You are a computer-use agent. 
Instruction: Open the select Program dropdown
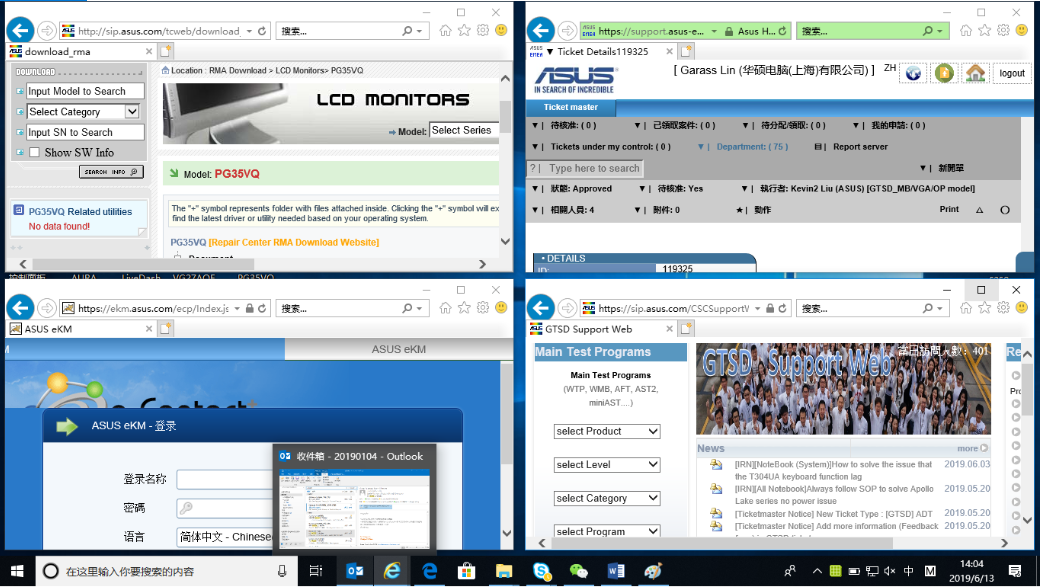[x=607, y=531]
